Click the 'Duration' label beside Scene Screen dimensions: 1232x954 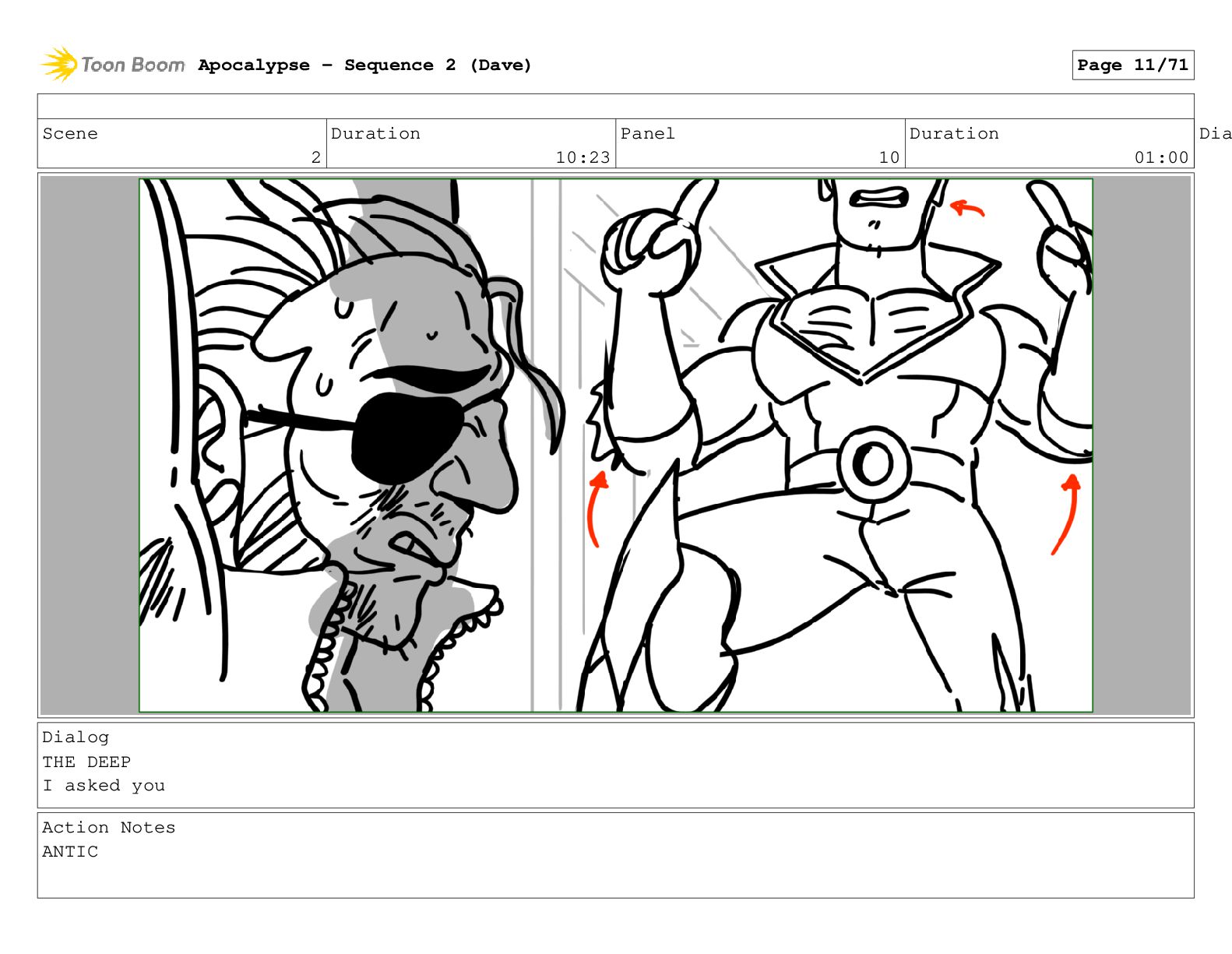pos(375,133)
